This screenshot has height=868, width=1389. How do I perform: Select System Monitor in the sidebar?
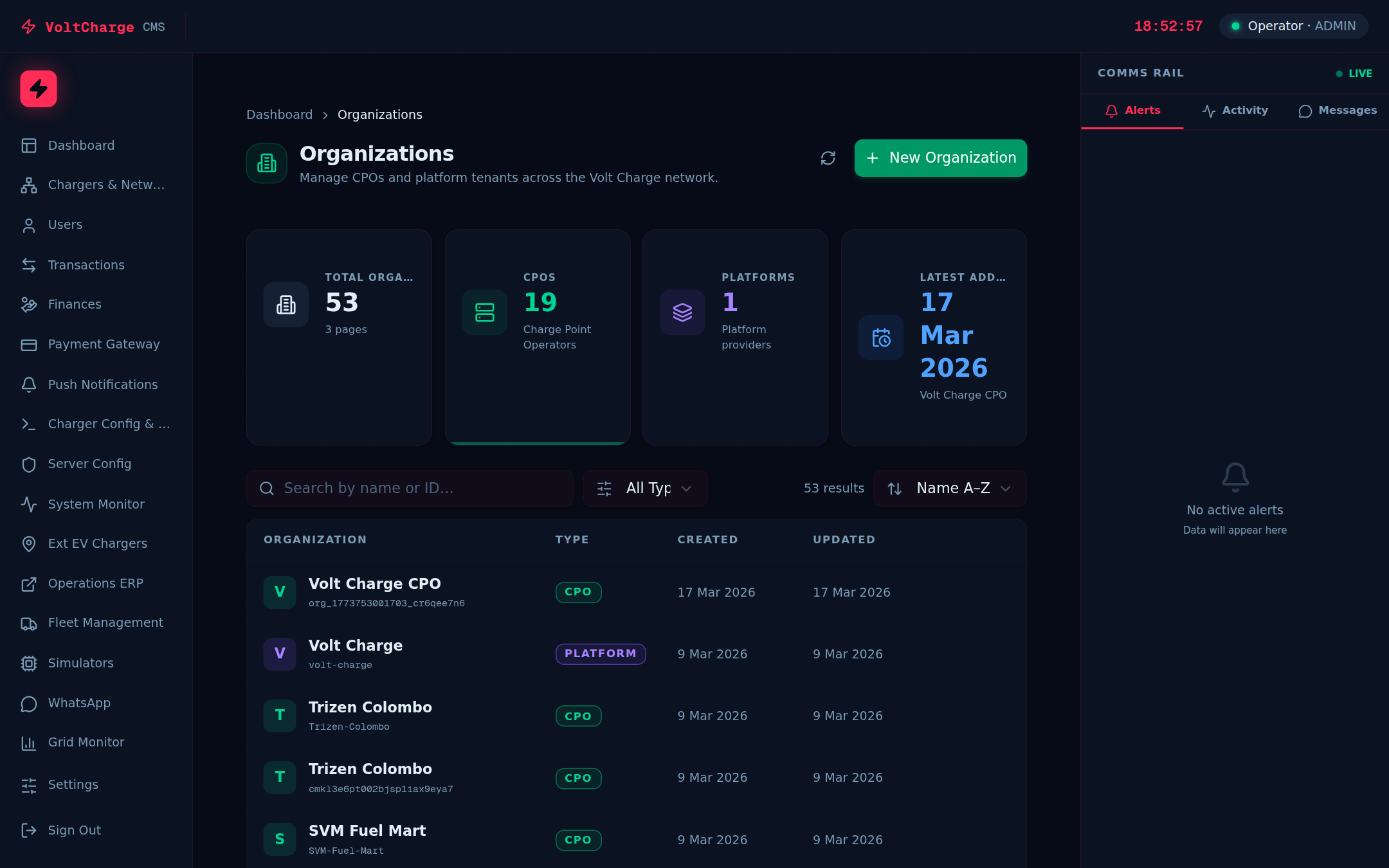point(96,504)
